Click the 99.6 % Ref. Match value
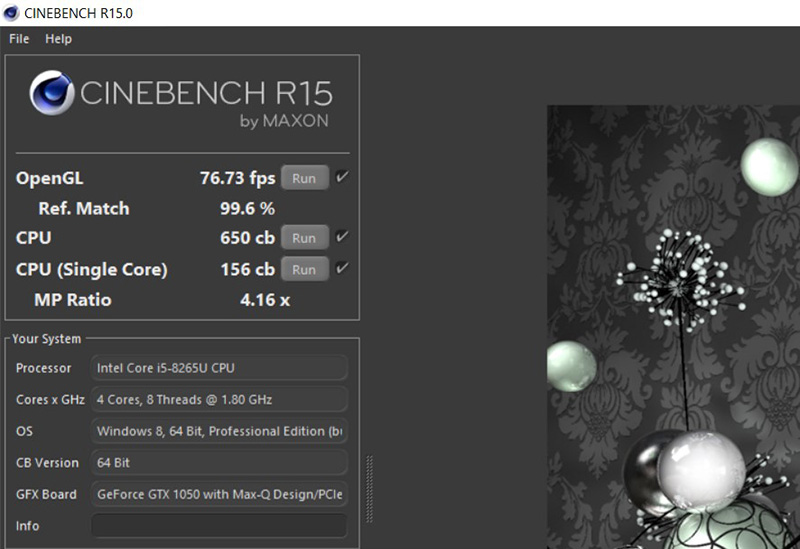The image size is (800, 549). coord(247,208)
